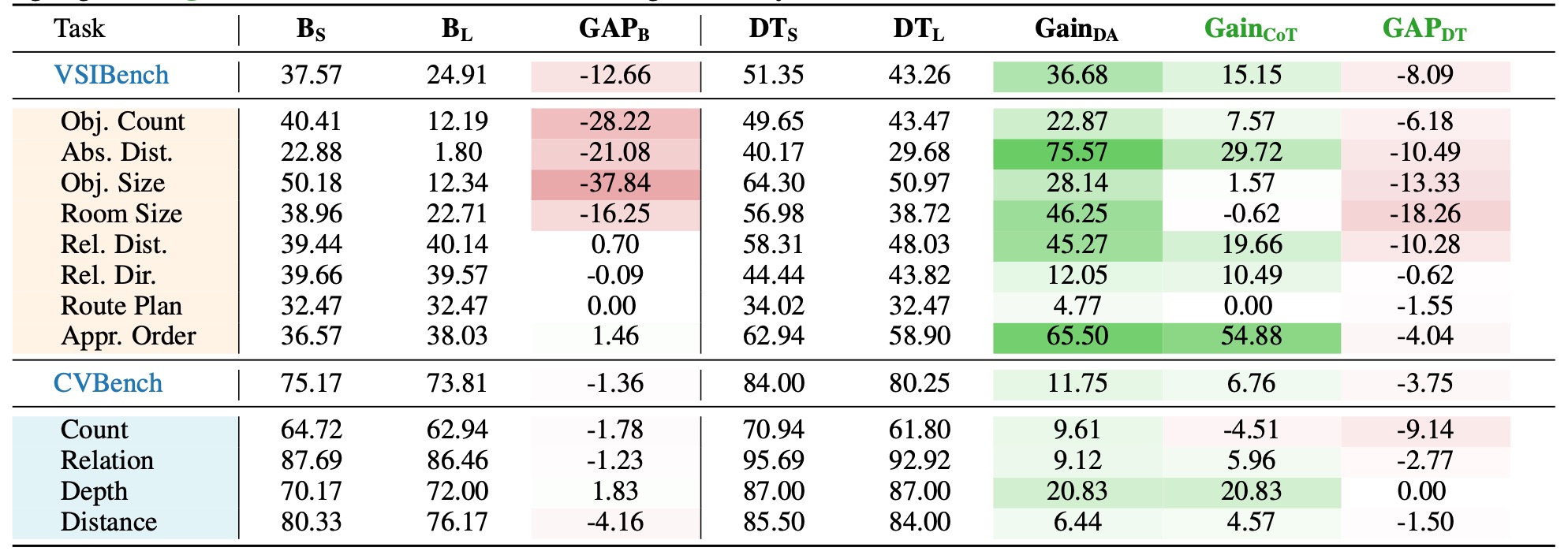Click the VSIBench benchmark link
Viewport: 1568px width, 555px height.
[x=111, y=76]
